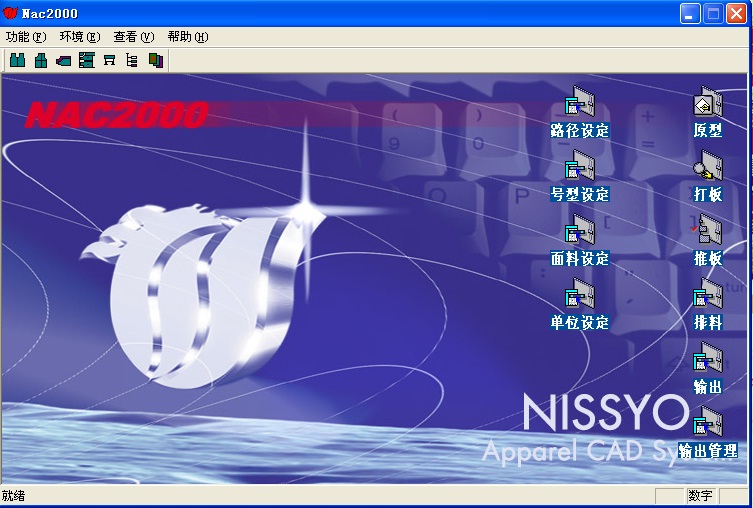
Task: Click the stacked colored sheets toolbar icon
Action: pos(156,60)
